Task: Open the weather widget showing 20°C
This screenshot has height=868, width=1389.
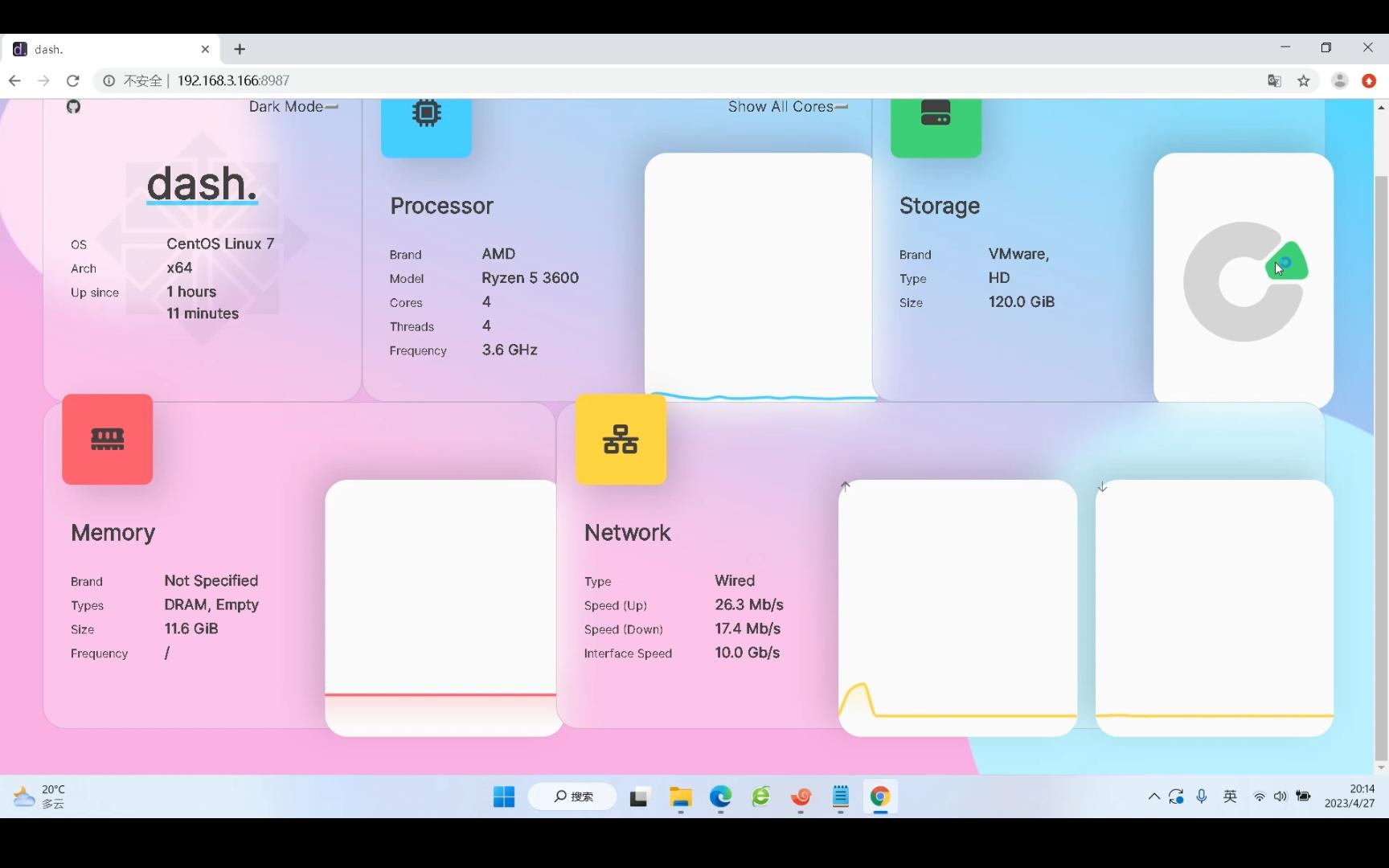Action: click(x=39, y=796)
